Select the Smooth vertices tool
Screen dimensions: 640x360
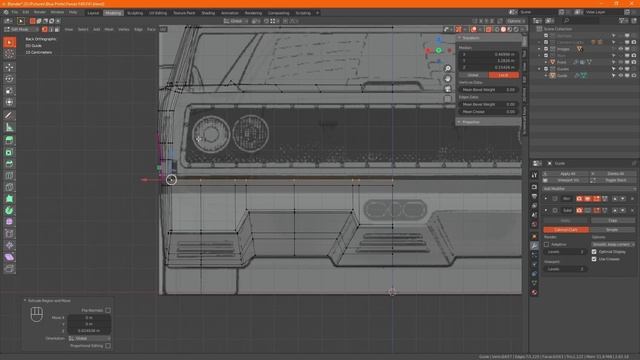[x=9, y=222]
